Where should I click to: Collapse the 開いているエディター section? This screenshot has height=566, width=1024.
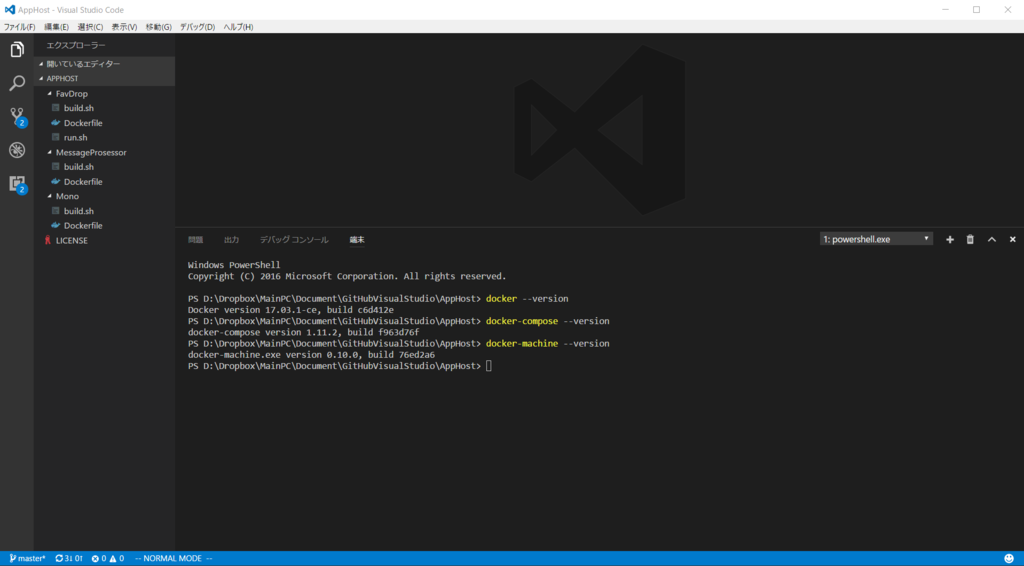(104, 64)
